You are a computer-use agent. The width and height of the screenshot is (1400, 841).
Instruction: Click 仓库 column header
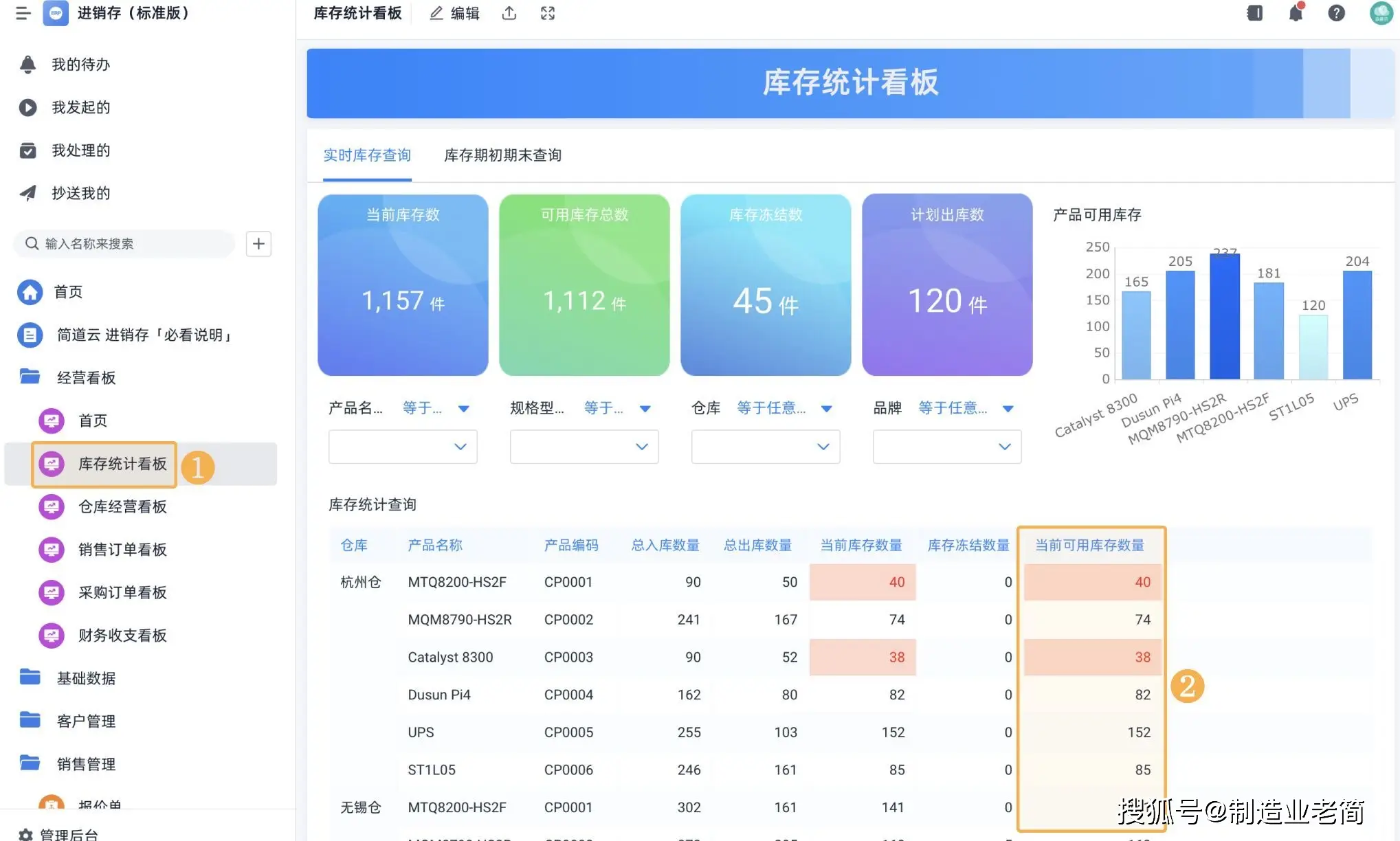point(354,546)
